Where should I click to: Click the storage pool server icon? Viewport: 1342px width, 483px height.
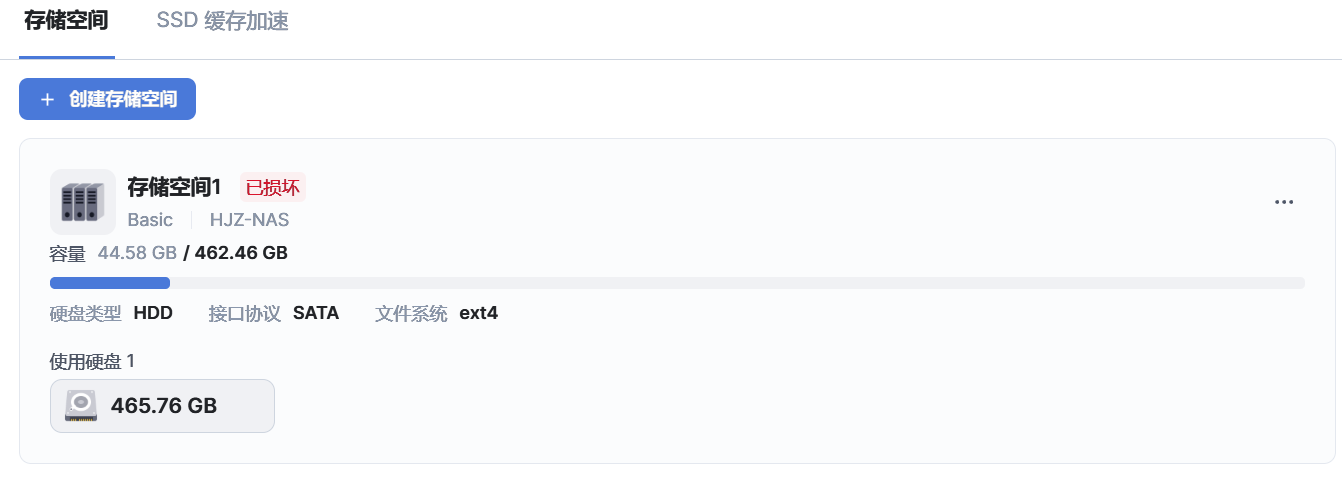(x=82, y=202)
